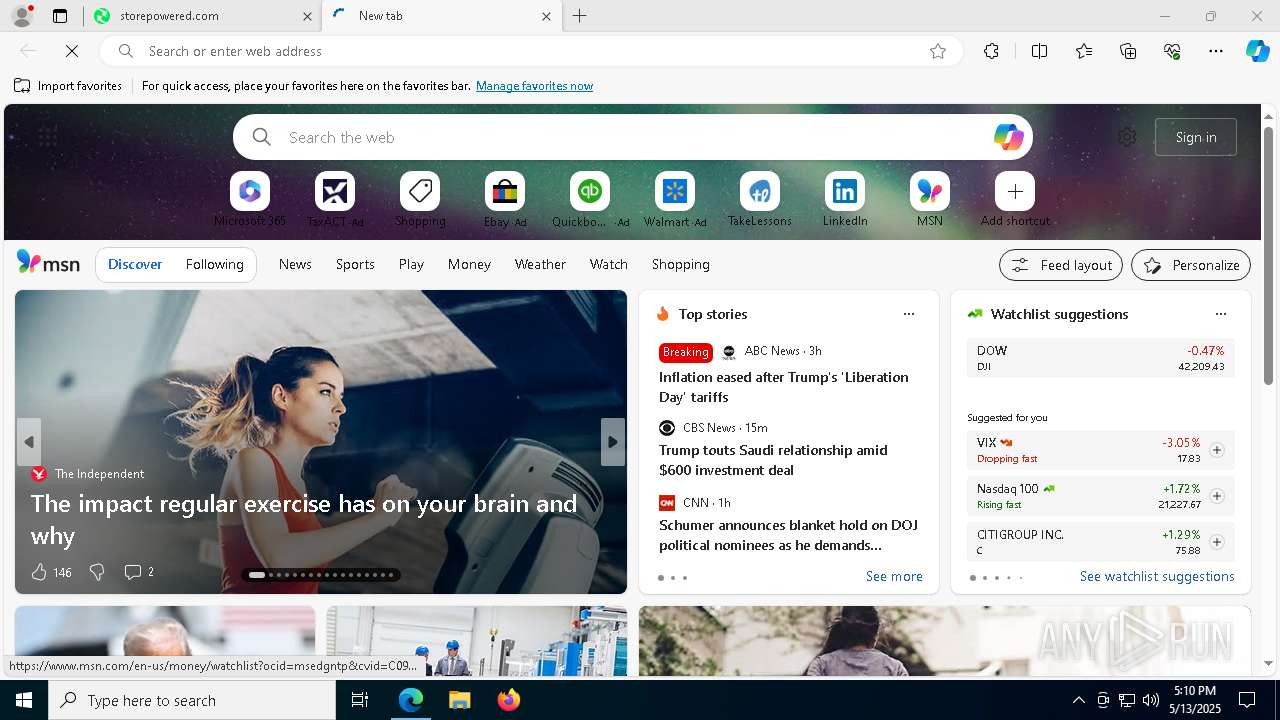Show hidden system tray icons
This screenshot has width=1280, height=720.
(1078, 700)
